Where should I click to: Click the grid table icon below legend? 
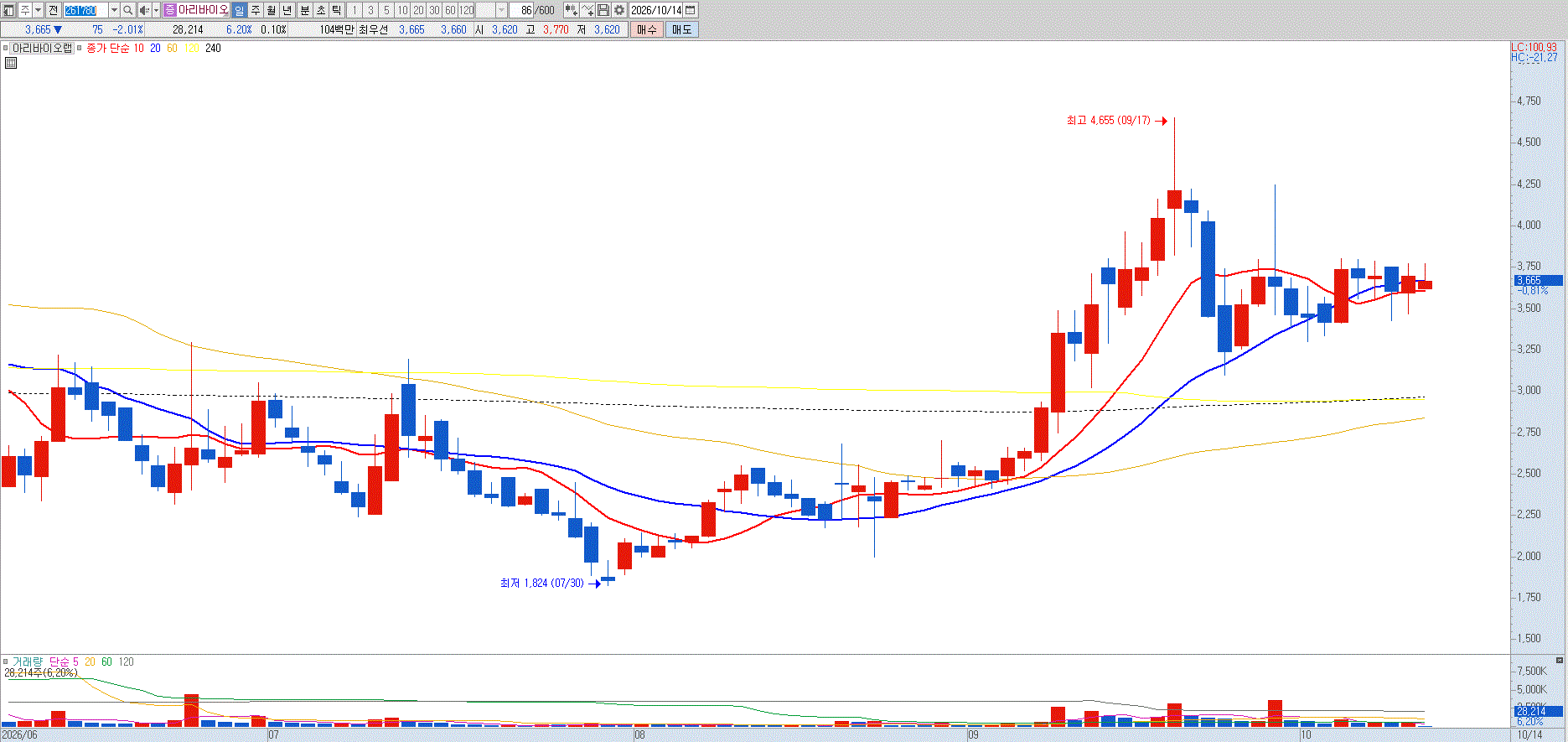tap(11, 63)
